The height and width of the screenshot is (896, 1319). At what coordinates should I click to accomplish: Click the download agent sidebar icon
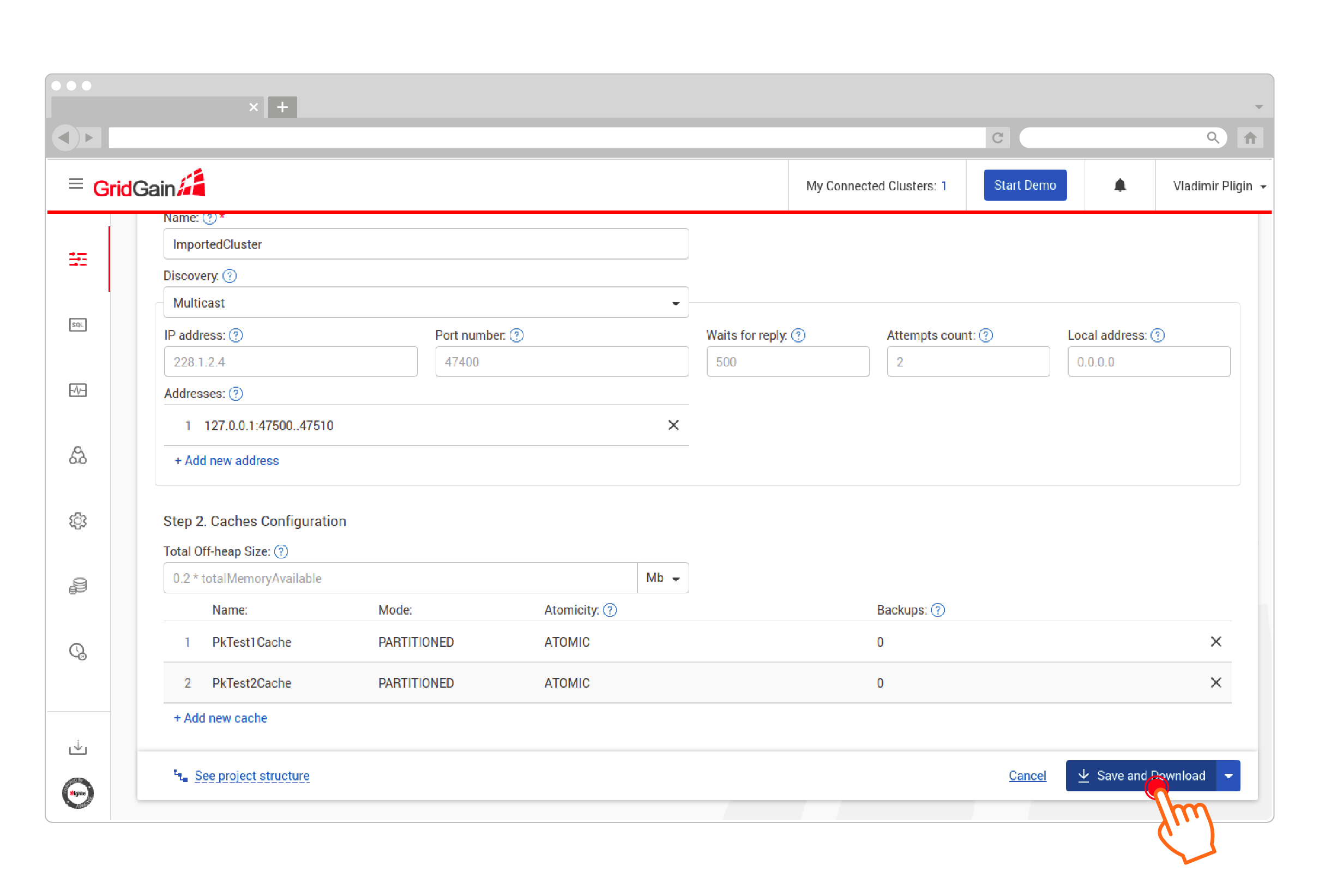point(78,747)
